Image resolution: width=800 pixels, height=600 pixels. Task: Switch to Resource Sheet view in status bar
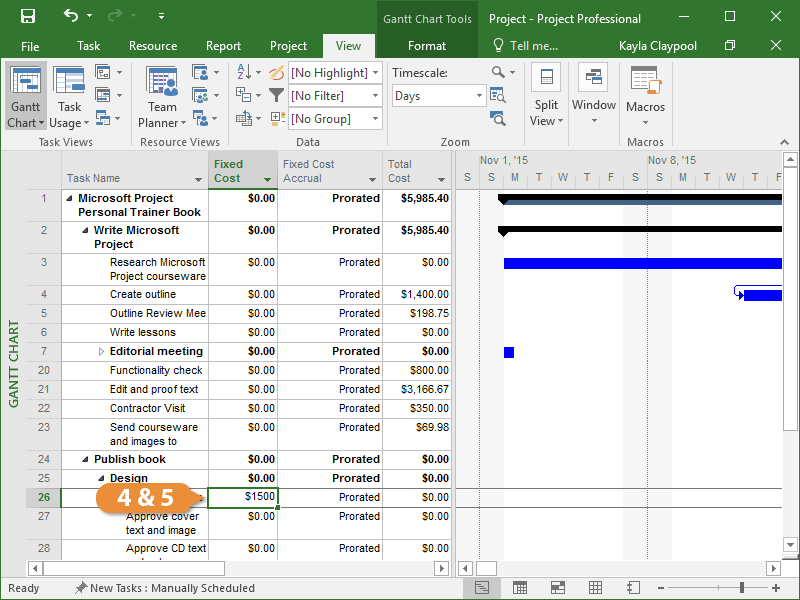[x=596, y=588]
